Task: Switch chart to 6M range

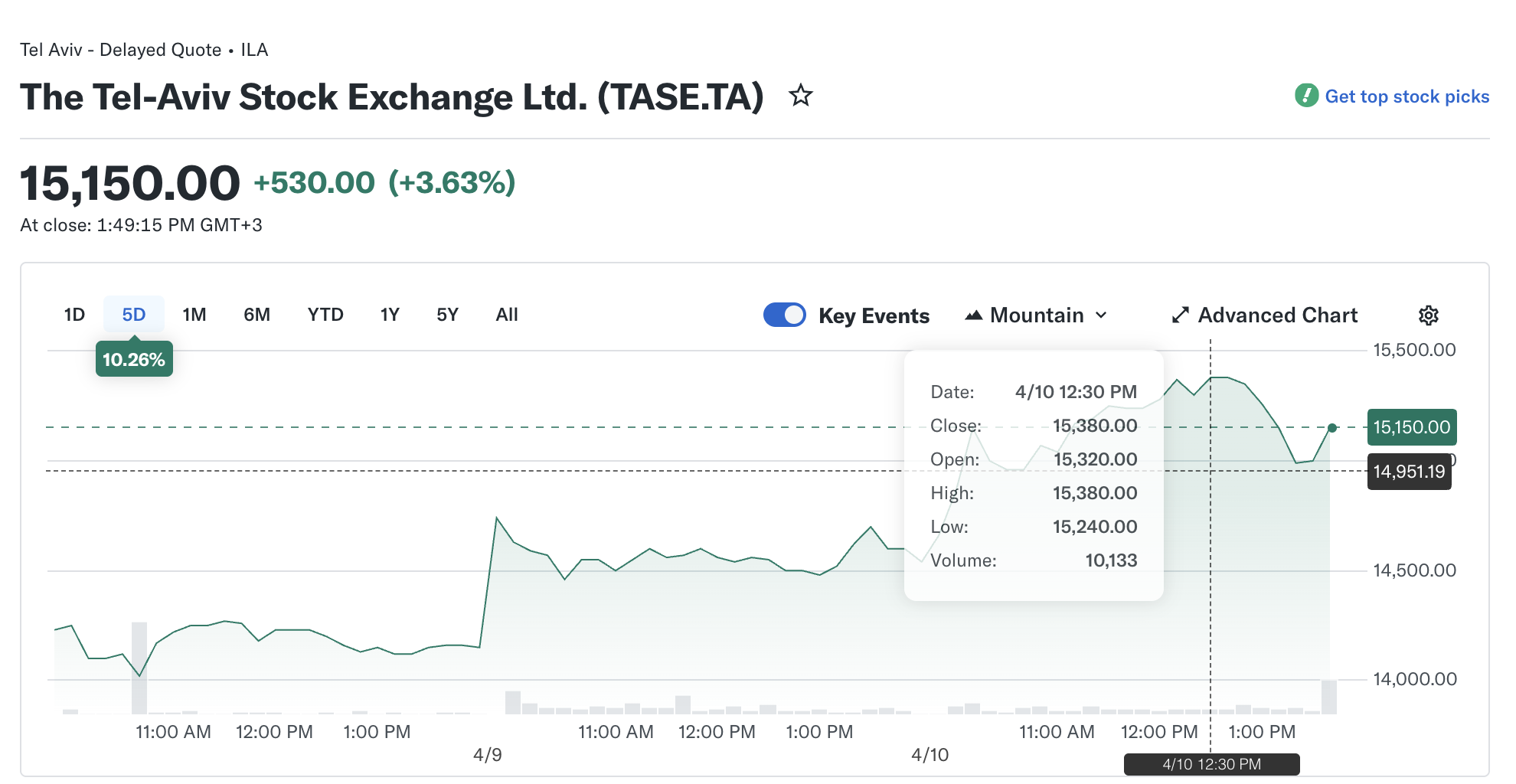Action: point(256,315)
